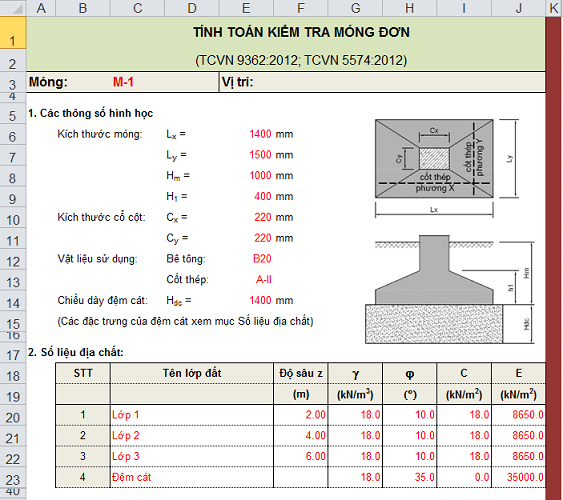The image size is (563, 500).
Task: Select the Lớp 1 name cell
Action: point(192,415)
